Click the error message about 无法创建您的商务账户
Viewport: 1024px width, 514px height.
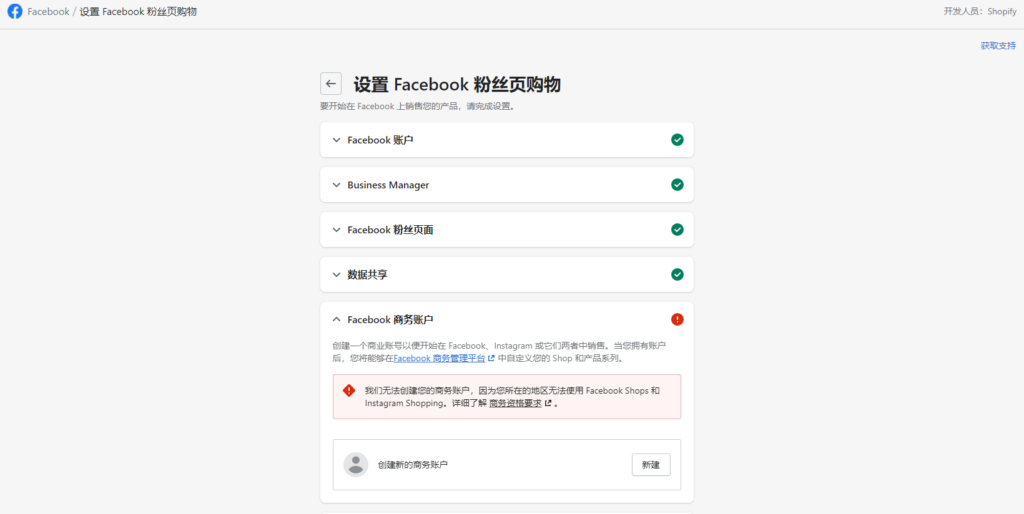tap(512, 397)
